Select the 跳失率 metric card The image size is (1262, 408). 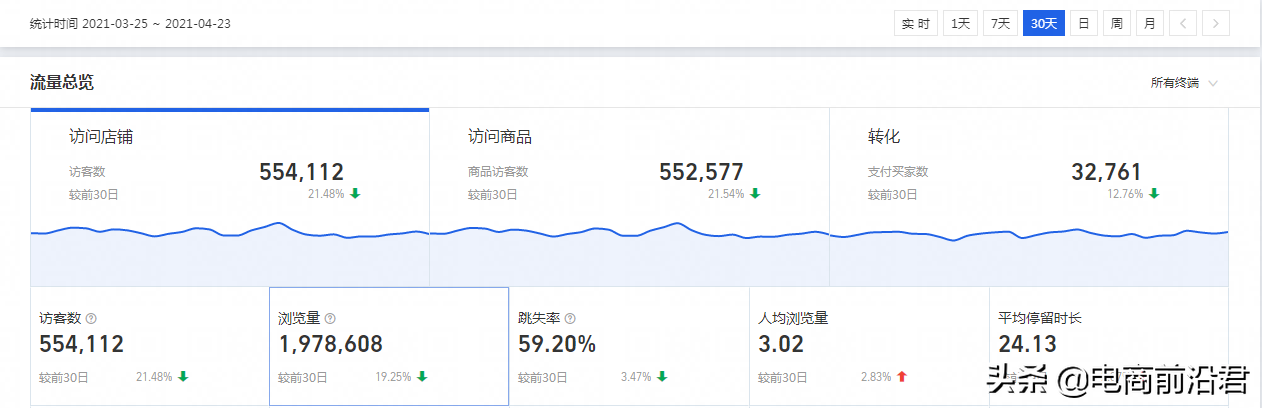coord(629,347)
